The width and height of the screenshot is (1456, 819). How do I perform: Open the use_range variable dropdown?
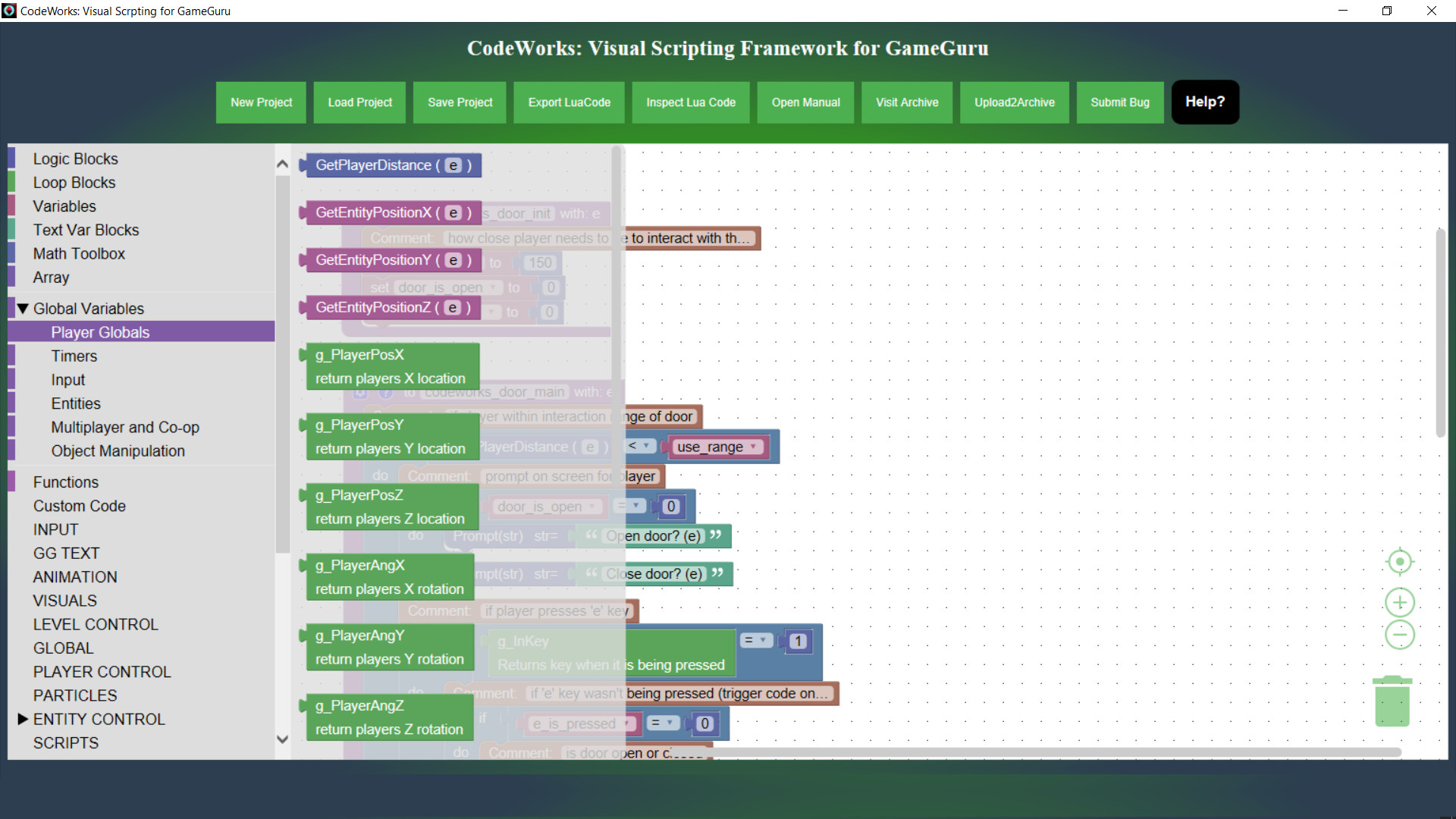(755, 447)
